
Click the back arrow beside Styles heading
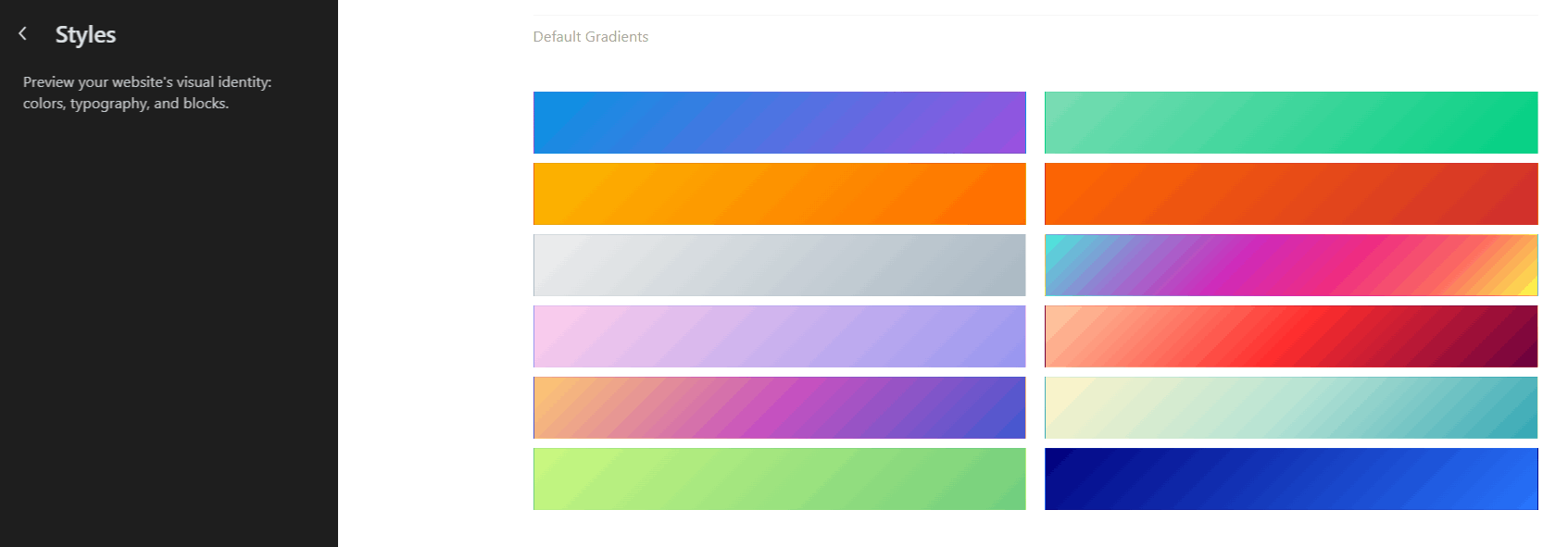[22, 33]
